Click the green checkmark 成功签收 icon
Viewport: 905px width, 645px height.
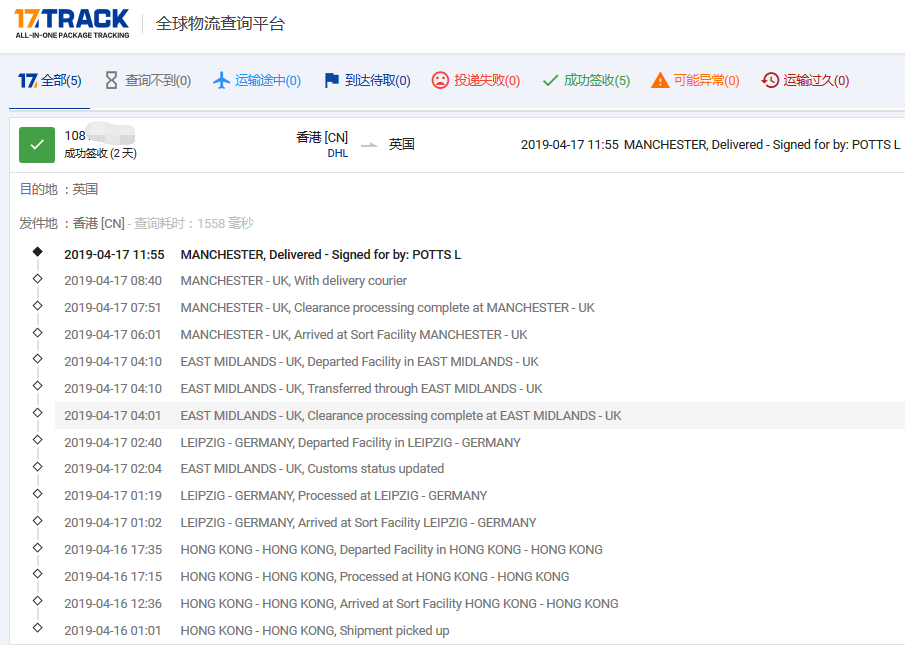pos(550,81)
